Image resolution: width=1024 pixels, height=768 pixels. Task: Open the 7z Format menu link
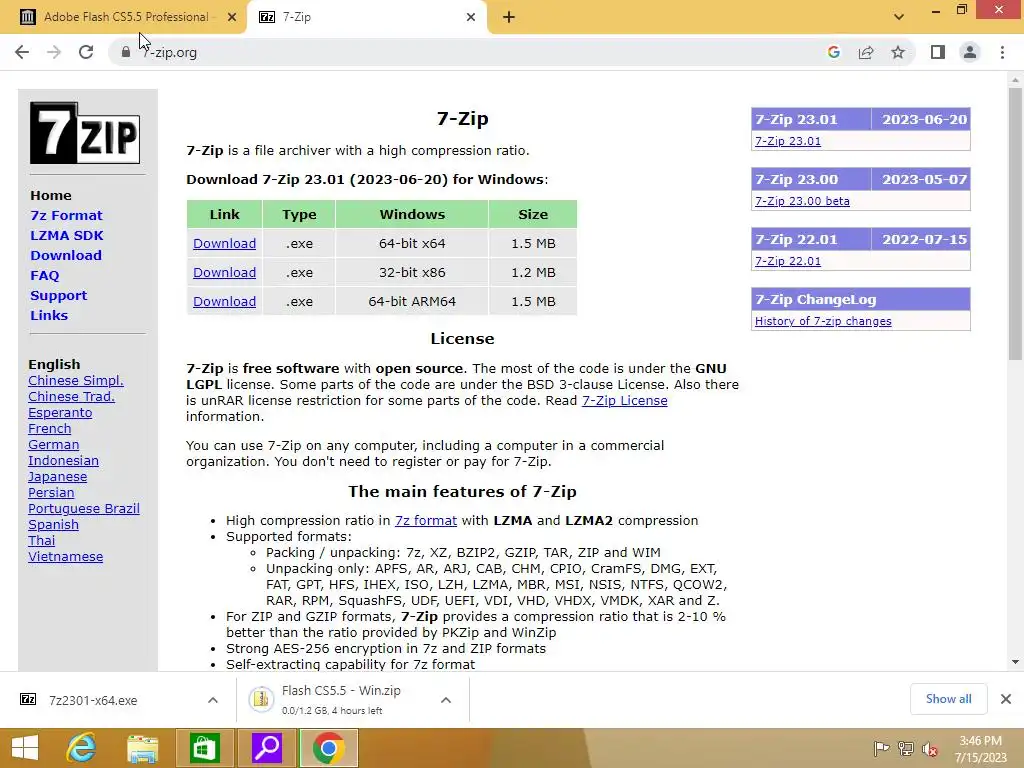(x=67, y=216)
